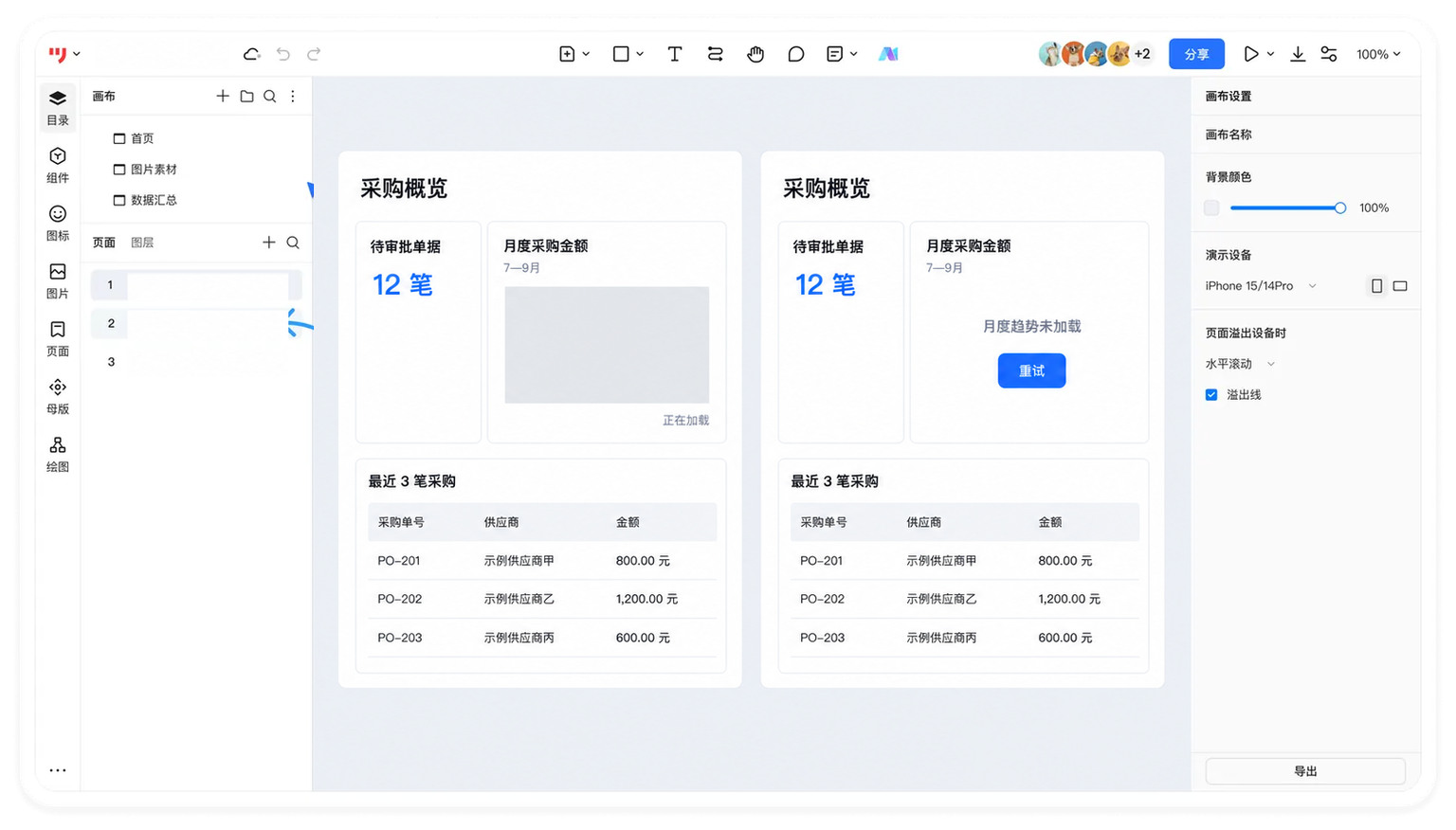Select the sticky note tool

tap(834, 54)
